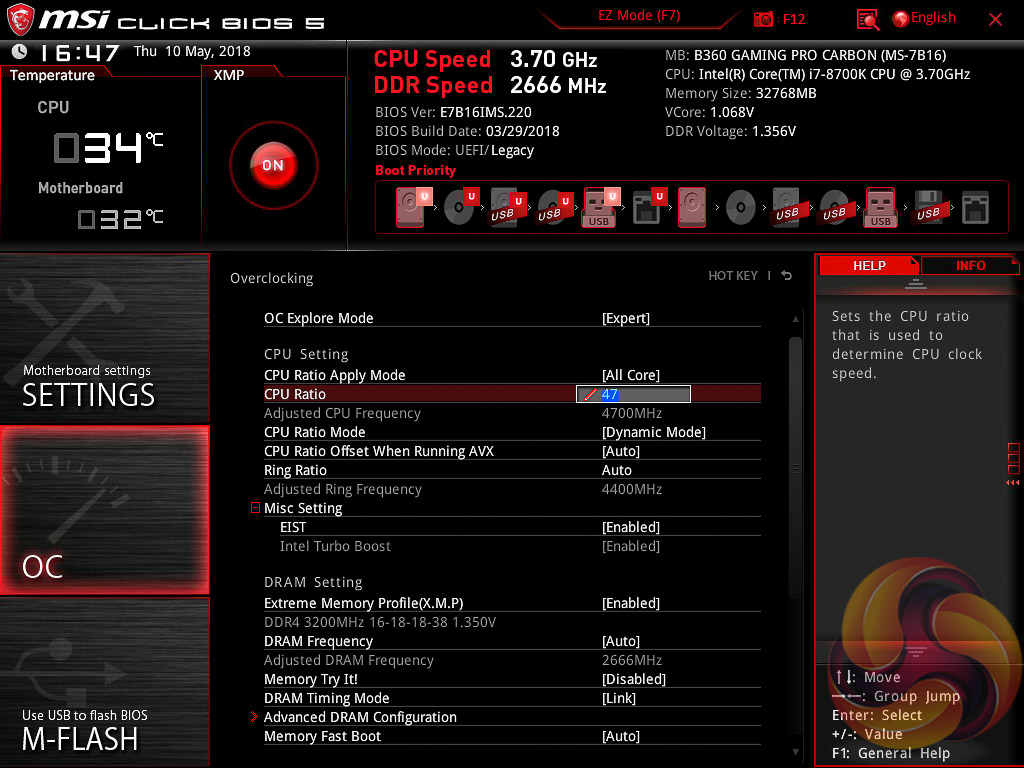
Task: Switch to EZ Mode (F7)
Action: [x=639, y=16]
